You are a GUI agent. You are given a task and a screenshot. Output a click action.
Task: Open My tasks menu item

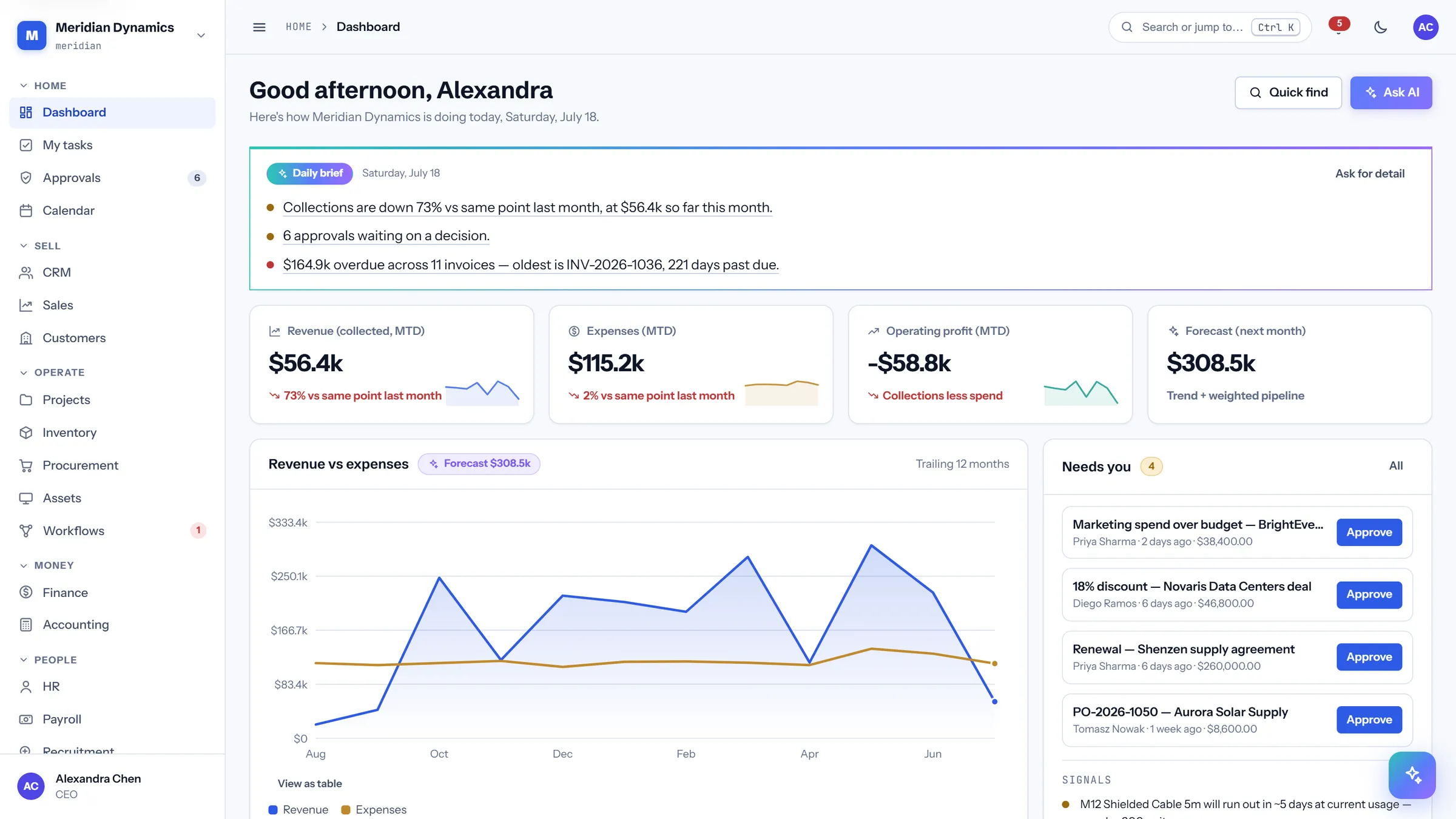click(x=112, y=145)
